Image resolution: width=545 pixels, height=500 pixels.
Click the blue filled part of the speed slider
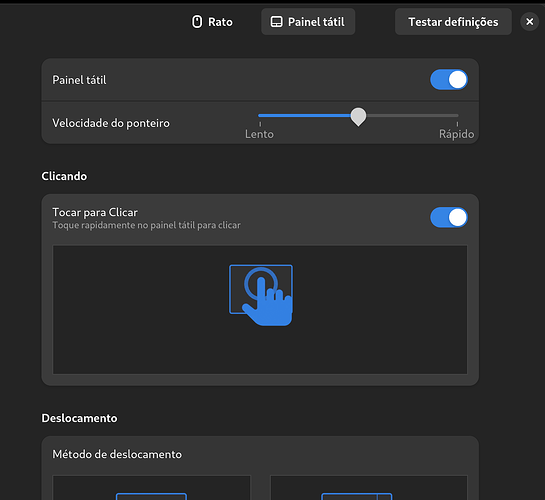(x=304, y=115)
